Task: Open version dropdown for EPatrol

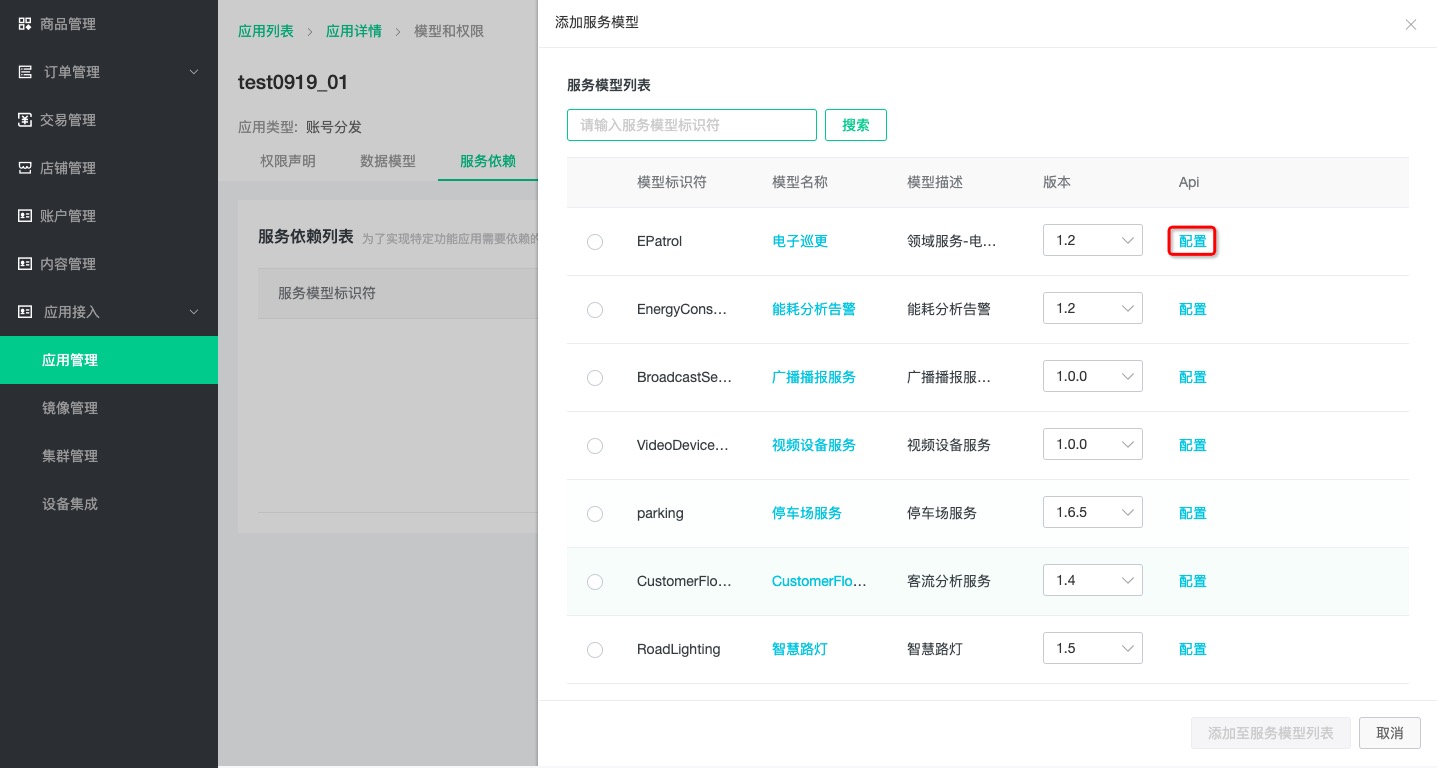Action: tap(1093, 241)
